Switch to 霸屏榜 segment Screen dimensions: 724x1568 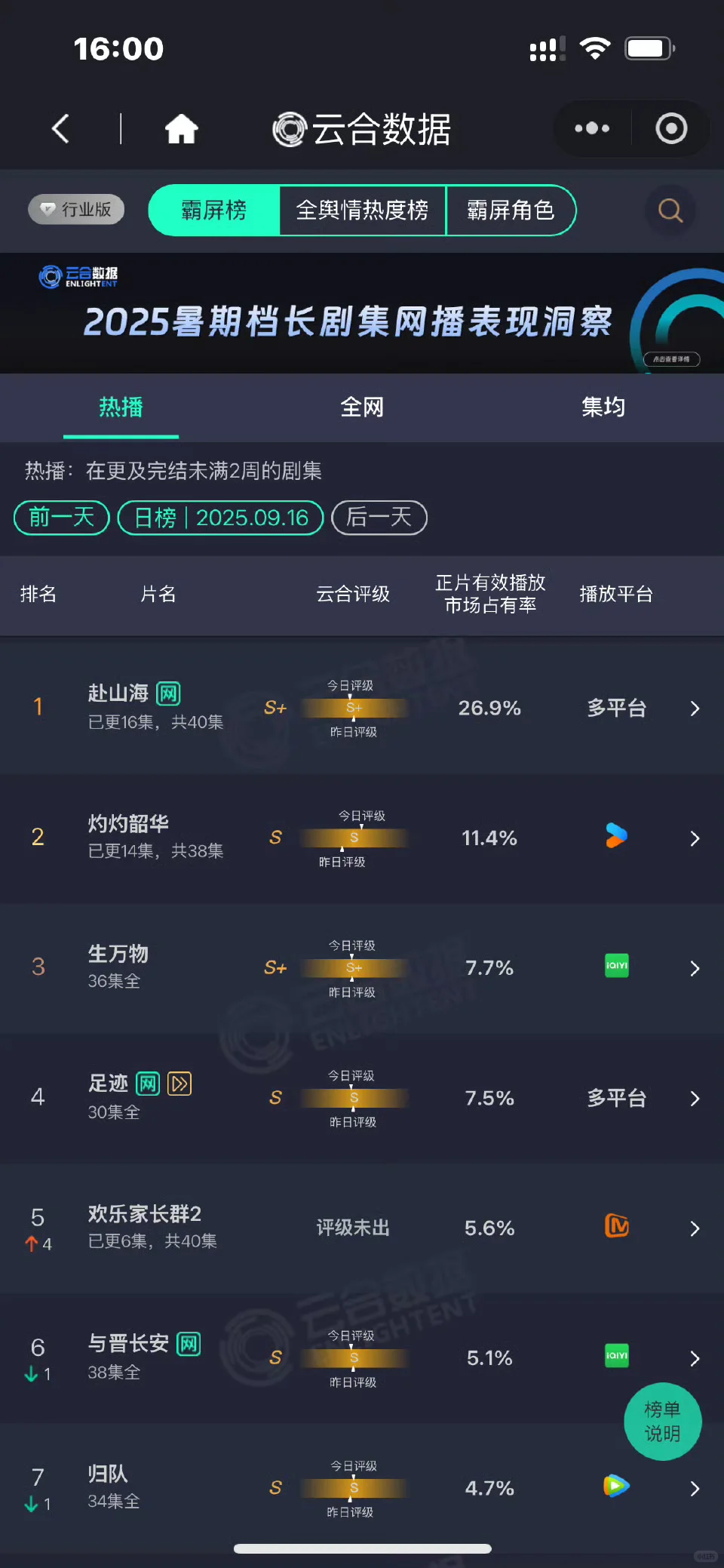click(x=214, y=210)
